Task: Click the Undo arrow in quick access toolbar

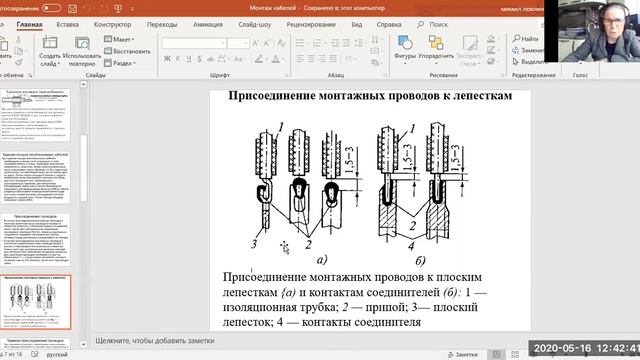Action: pos(87,8)
